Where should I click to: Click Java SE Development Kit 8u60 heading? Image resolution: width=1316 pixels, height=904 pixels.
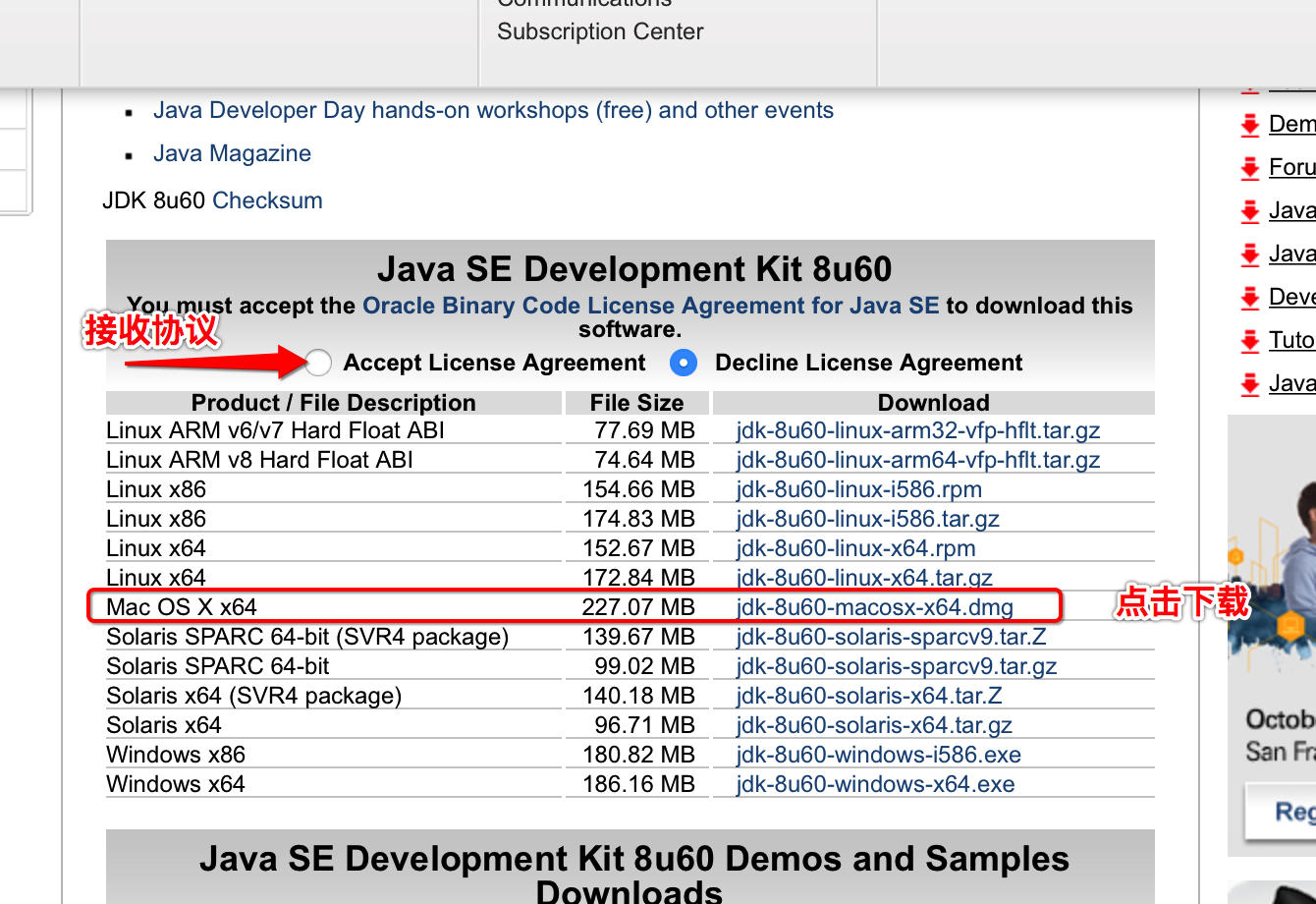634,268
